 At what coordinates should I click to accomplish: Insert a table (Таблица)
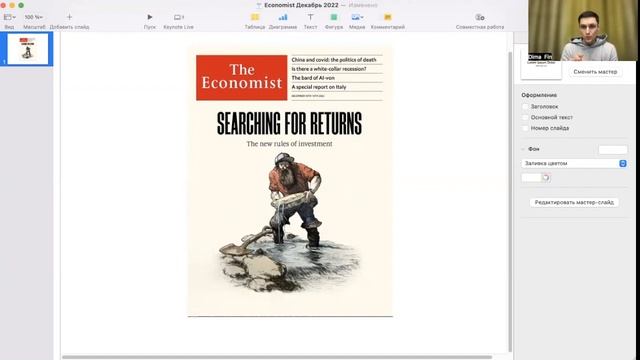coord(255,17)
